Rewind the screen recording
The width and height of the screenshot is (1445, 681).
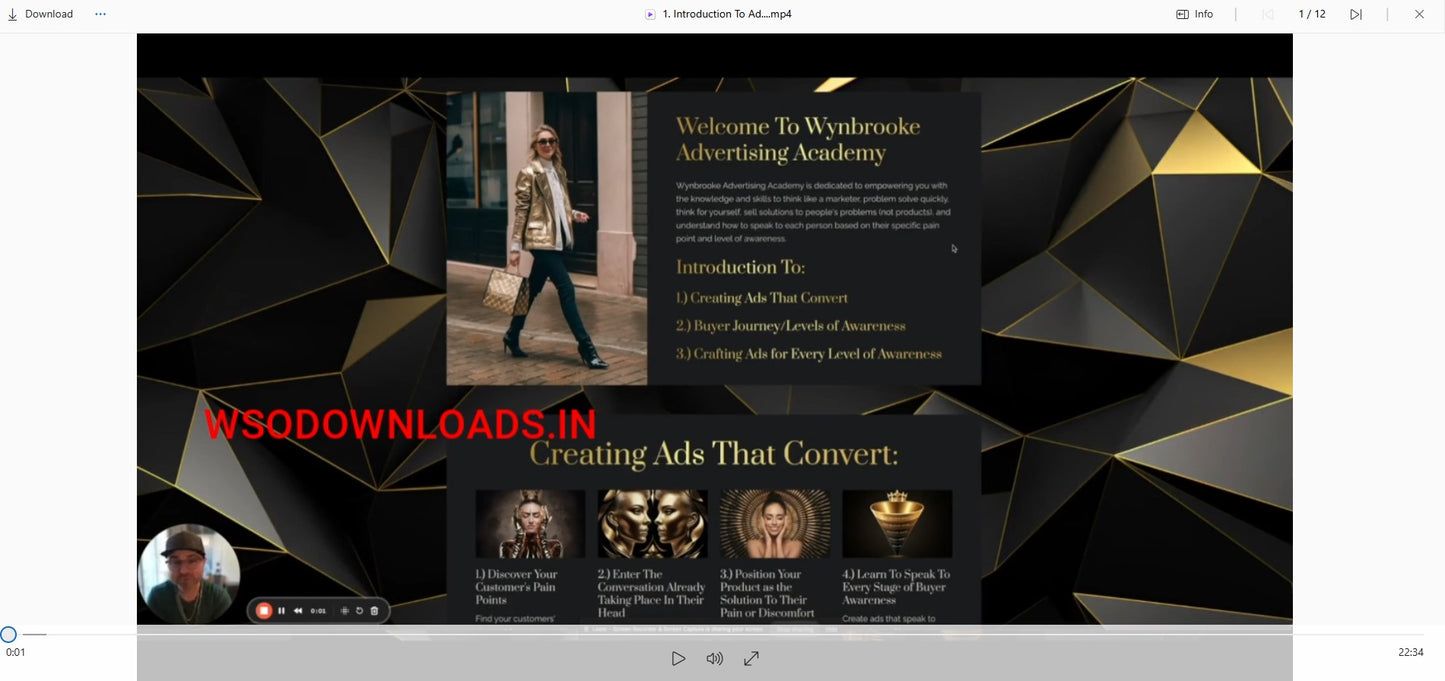click(299, 611)
